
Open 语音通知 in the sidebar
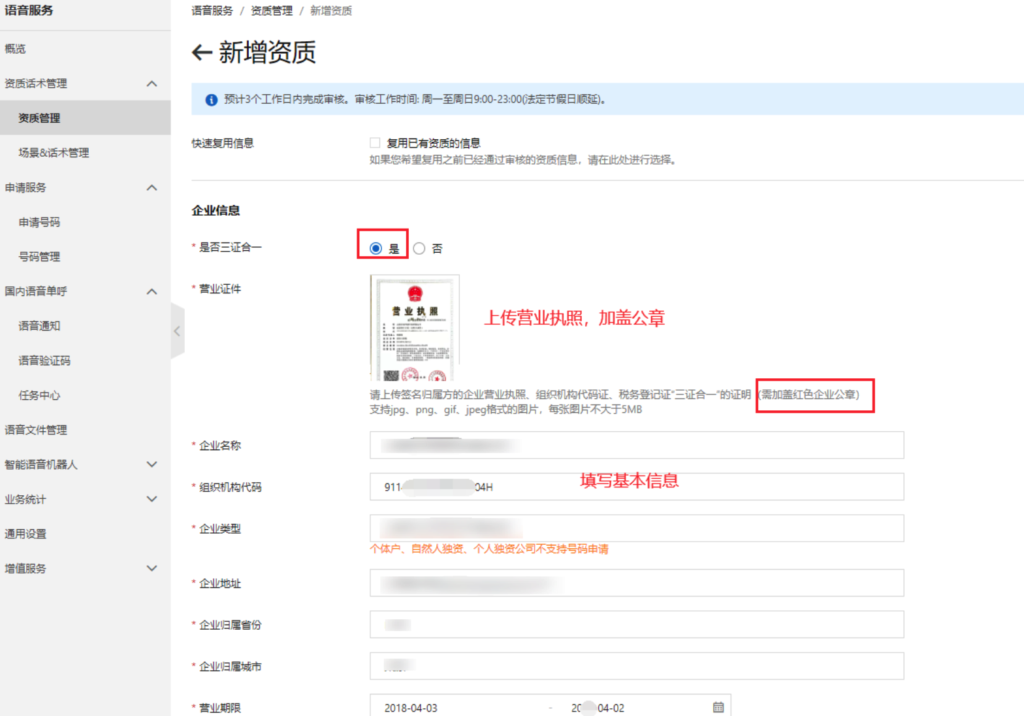point(45,326)
